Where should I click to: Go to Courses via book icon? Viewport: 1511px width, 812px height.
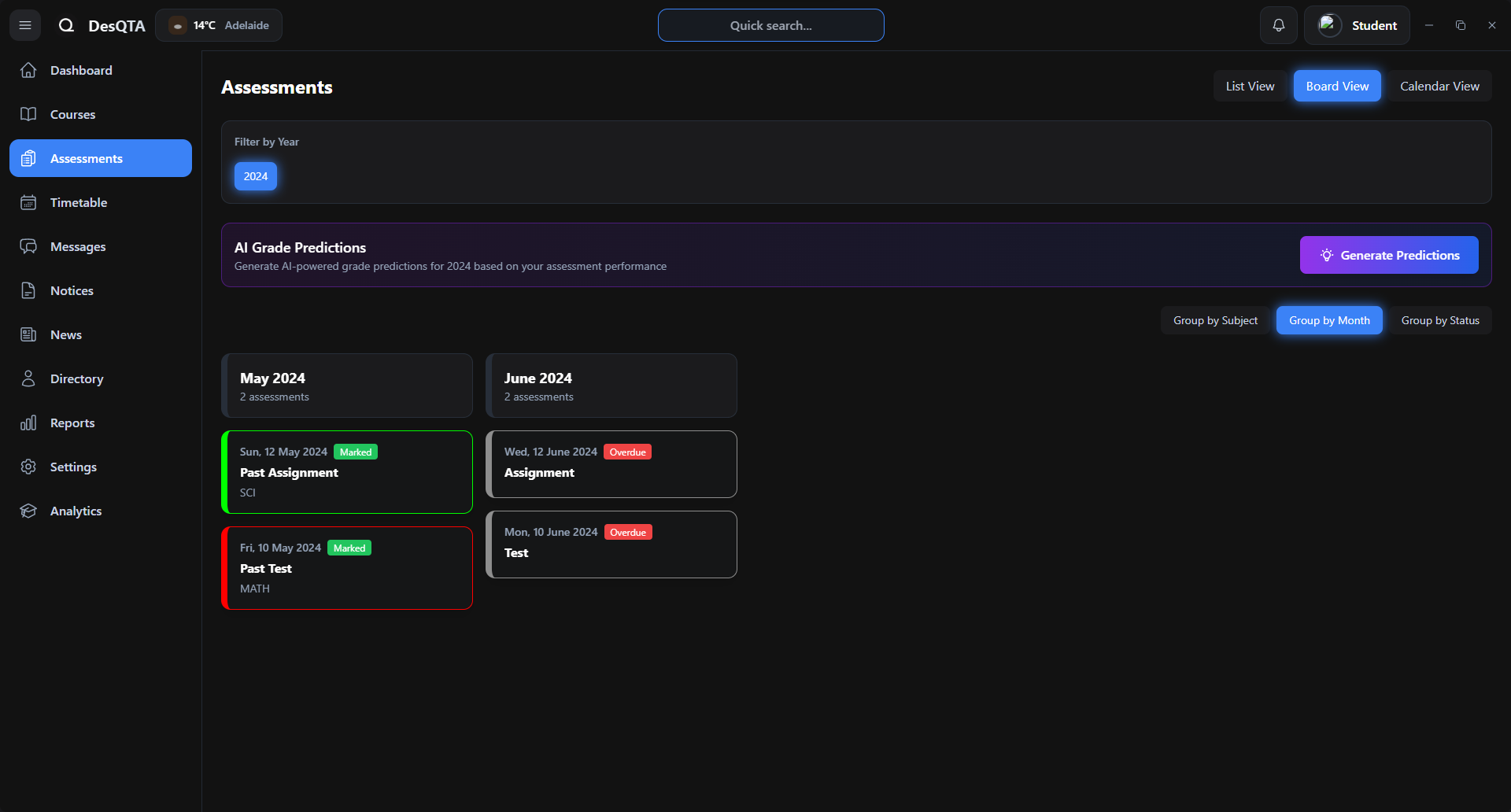[28, 114]
